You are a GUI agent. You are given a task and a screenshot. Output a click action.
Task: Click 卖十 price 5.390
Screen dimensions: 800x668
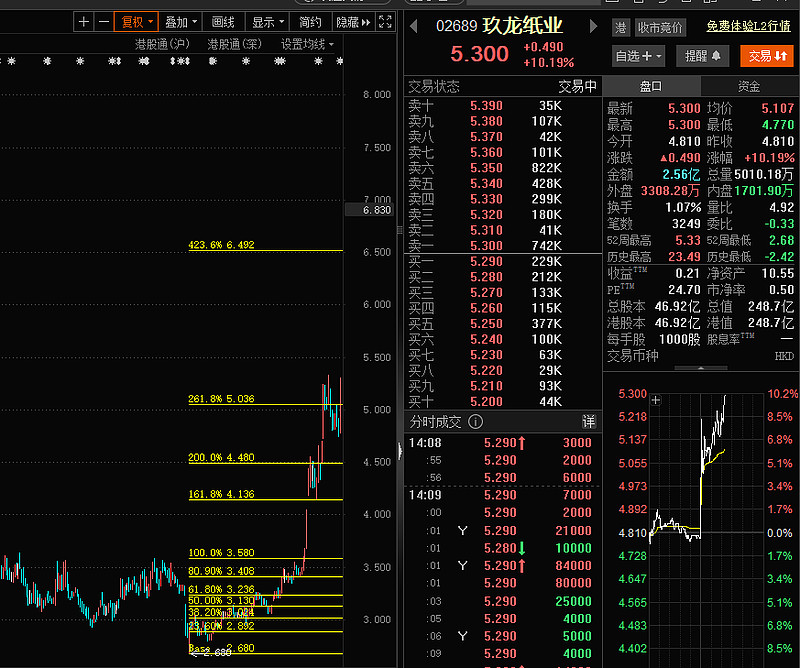pyautogui.click(x=486, y=106)
